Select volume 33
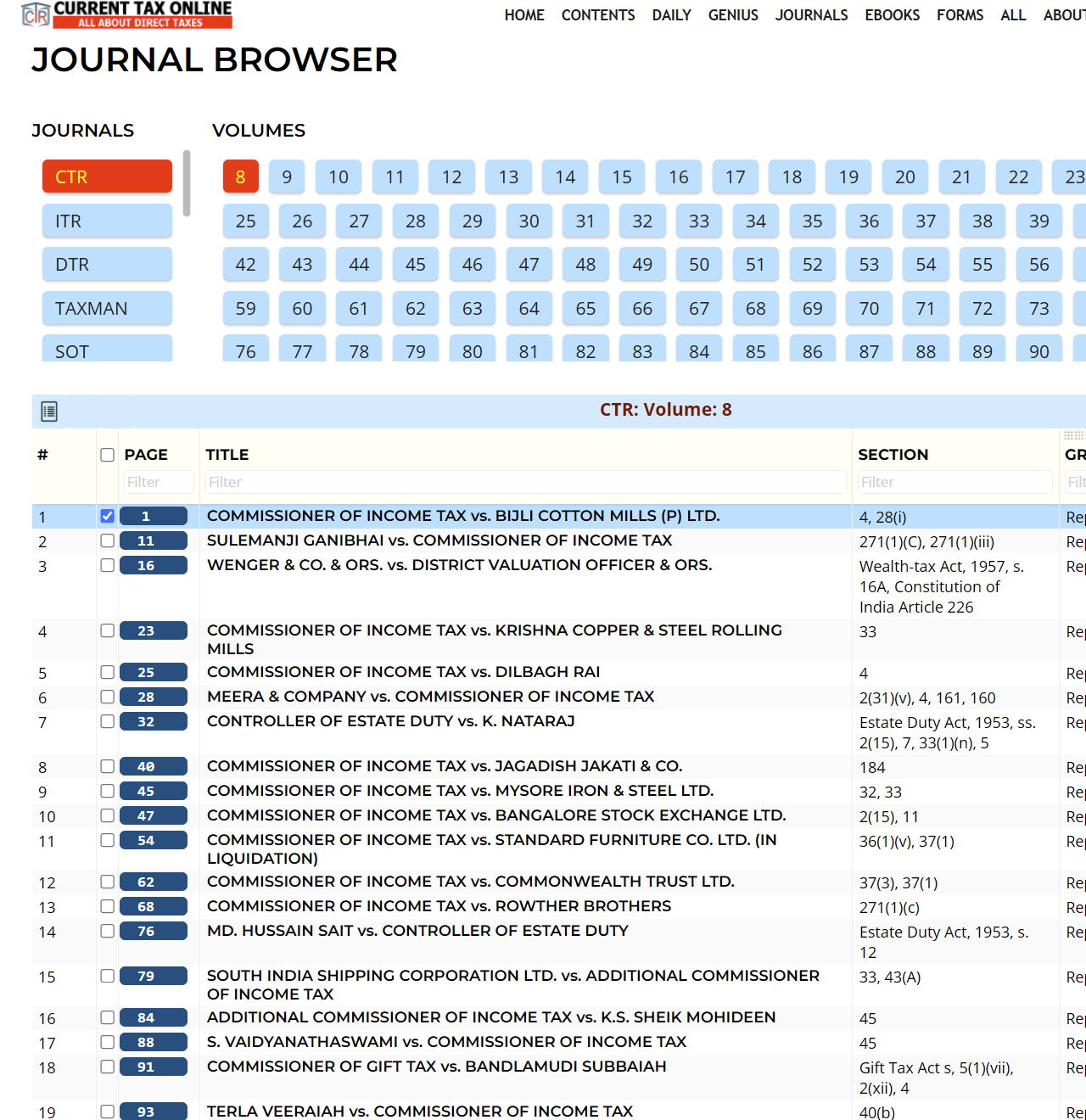This screenshot has width=1086, height=1120. pyautogui.click(x=699, y=221)
